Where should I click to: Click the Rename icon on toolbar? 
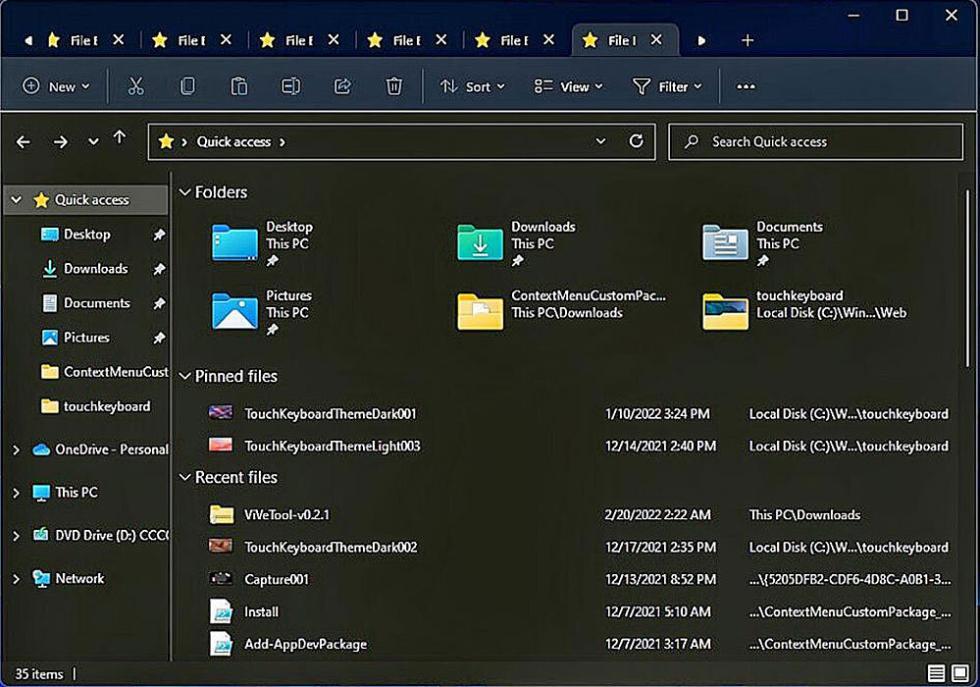click(x=291, y=86)
